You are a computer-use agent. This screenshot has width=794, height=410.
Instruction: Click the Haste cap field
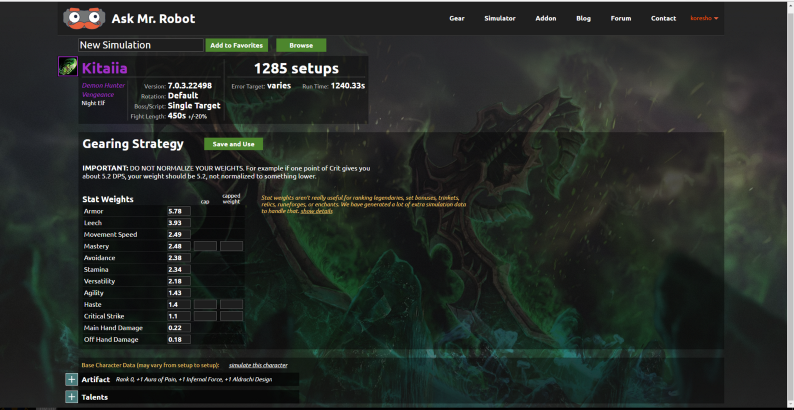pyautogui.click(x=205, y=304)
